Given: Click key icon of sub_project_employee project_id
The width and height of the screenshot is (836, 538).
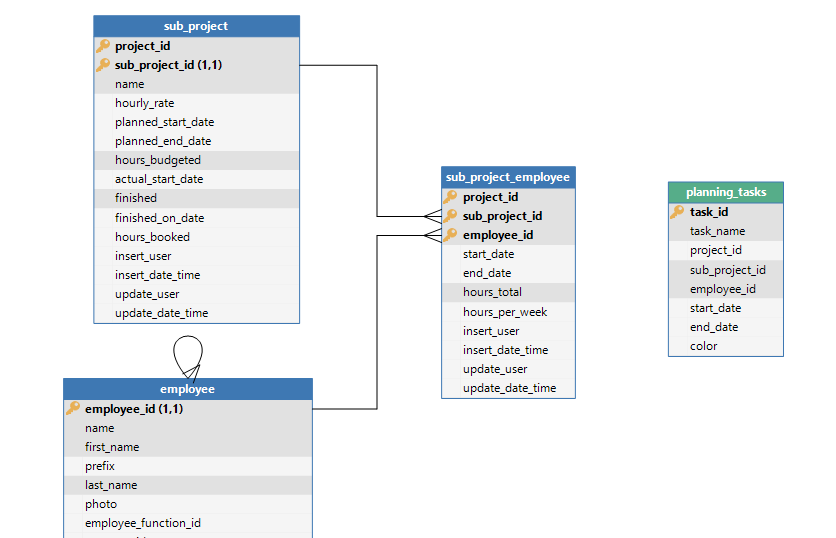Looking at the screenshot, I should click(450, 197).
